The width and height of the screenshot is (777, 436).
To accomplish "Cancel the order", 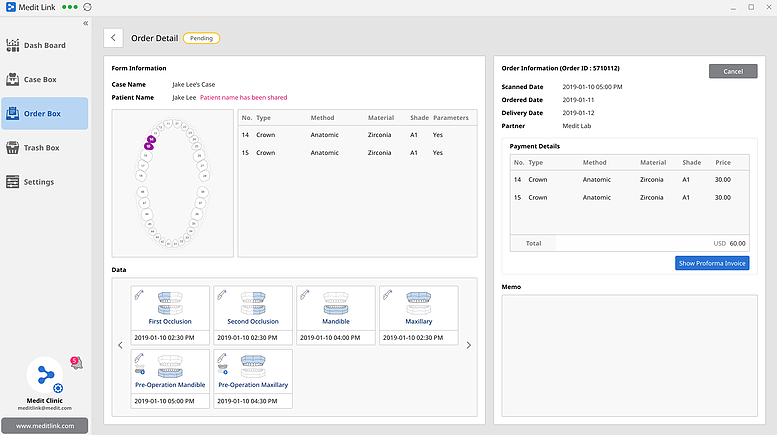I will (732, 71).
